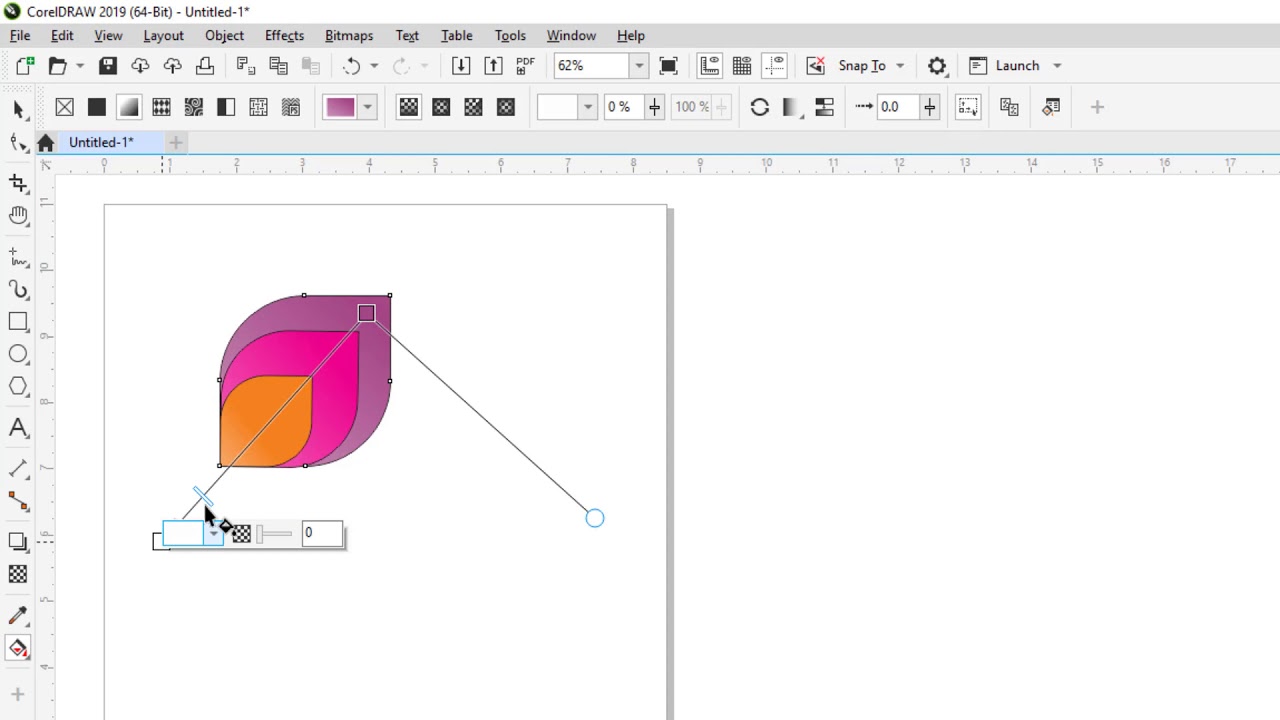This screenshot has height=720, width=1280.
Task: Undo the last action
Action: [352, 66]
